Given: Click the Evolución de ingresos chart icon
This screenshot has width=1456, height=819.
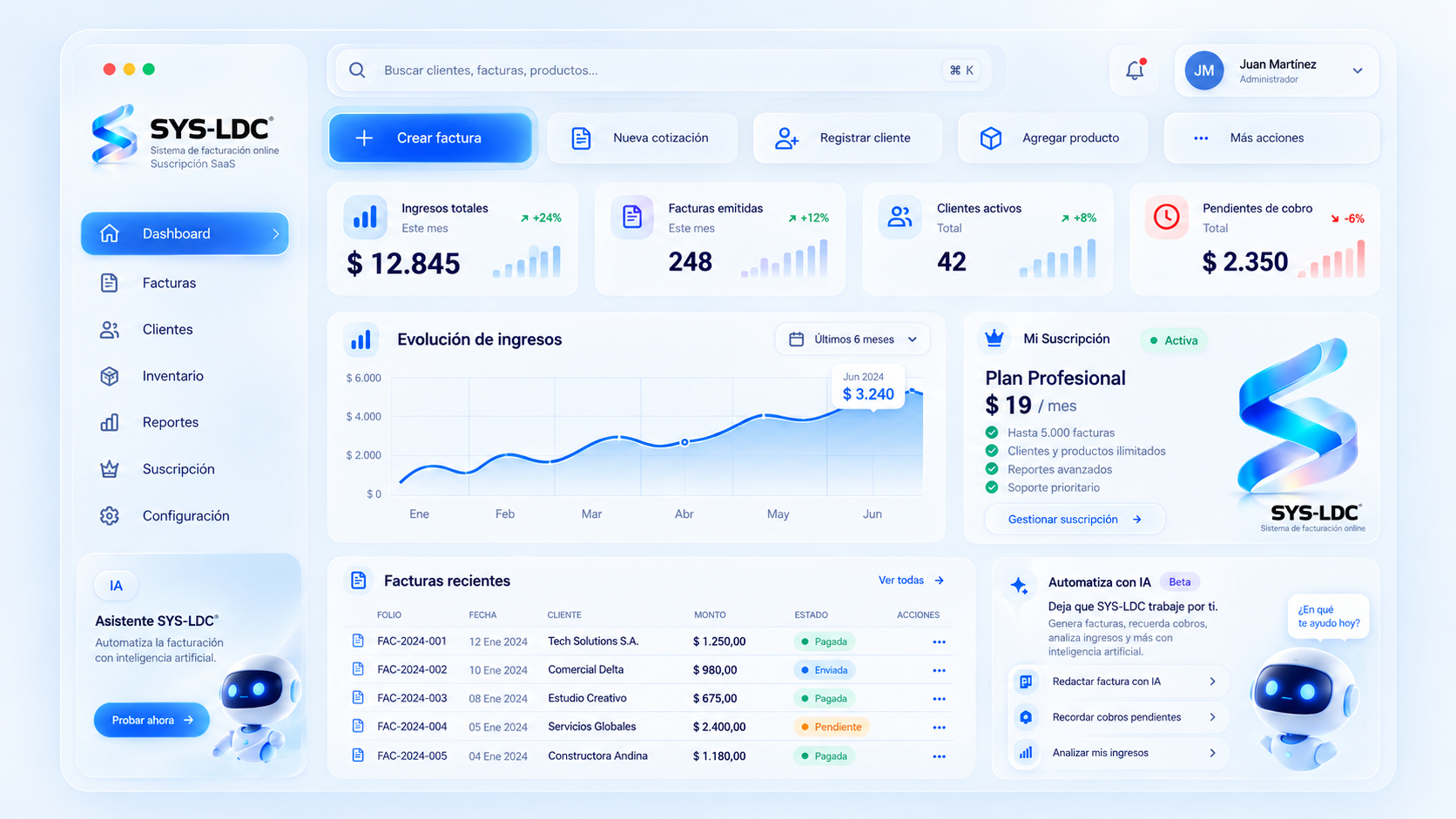Looking at the screenshot, I should click(x=361, y=339).
